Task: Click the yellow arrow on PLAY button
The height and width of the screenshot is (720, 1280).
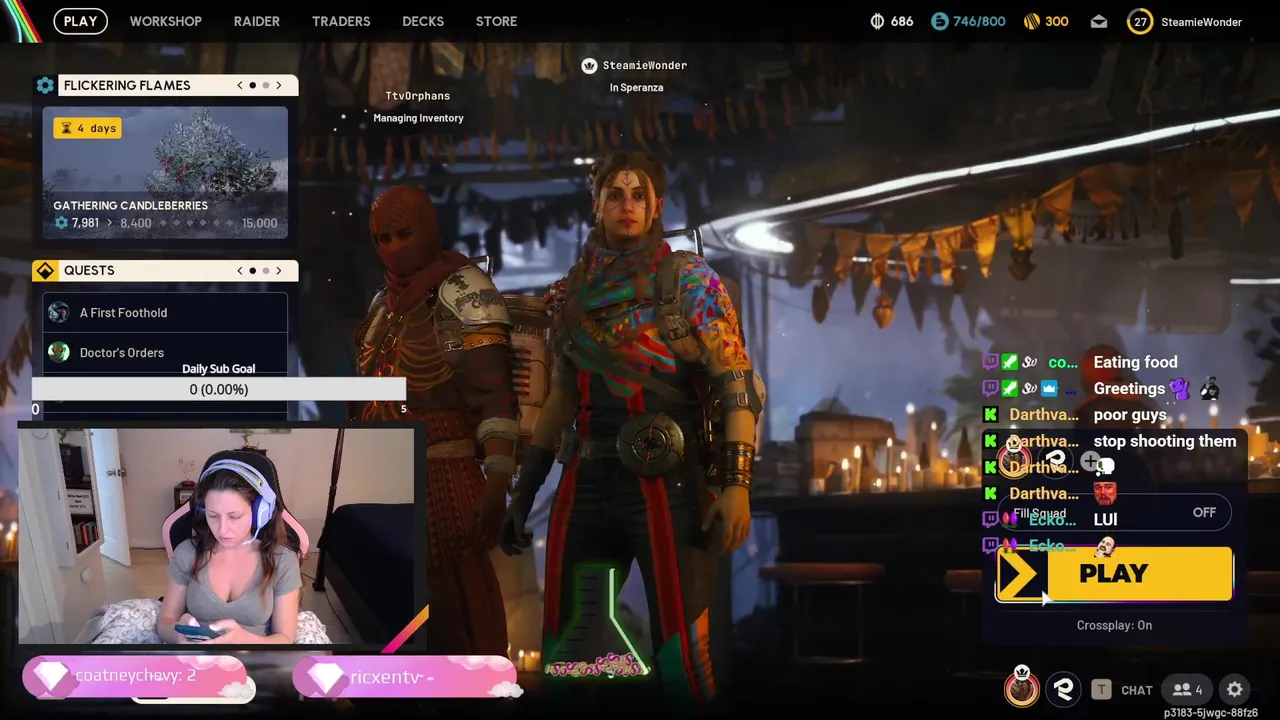Action: pos(1021,575)
